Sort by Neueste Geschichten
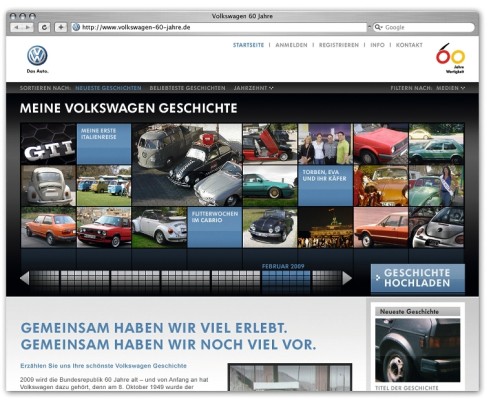Screen dimensions: 491x400 (x=108, y=88)
